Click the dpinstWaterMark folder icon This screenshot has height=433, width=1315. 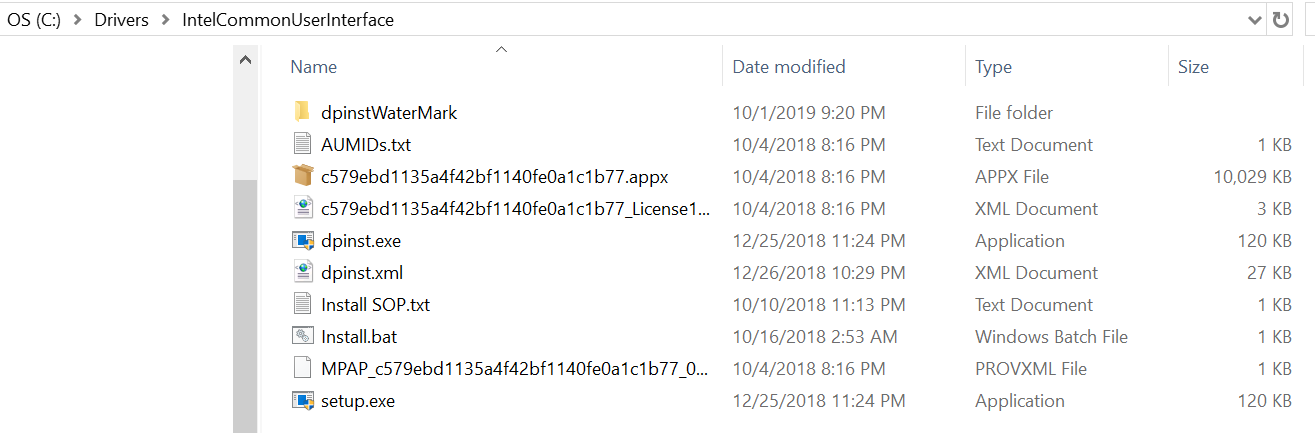pos(303,112)
